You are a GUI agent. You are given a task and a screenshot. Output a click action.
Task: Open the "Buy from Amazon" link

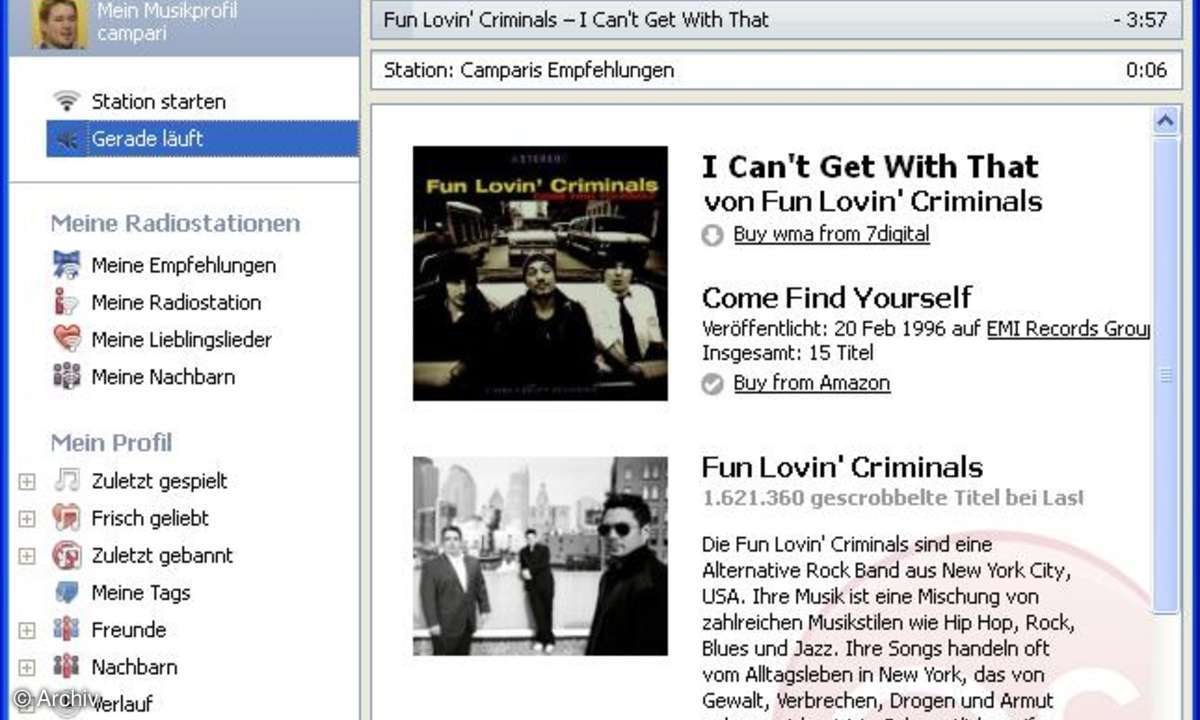pos(811,383)
